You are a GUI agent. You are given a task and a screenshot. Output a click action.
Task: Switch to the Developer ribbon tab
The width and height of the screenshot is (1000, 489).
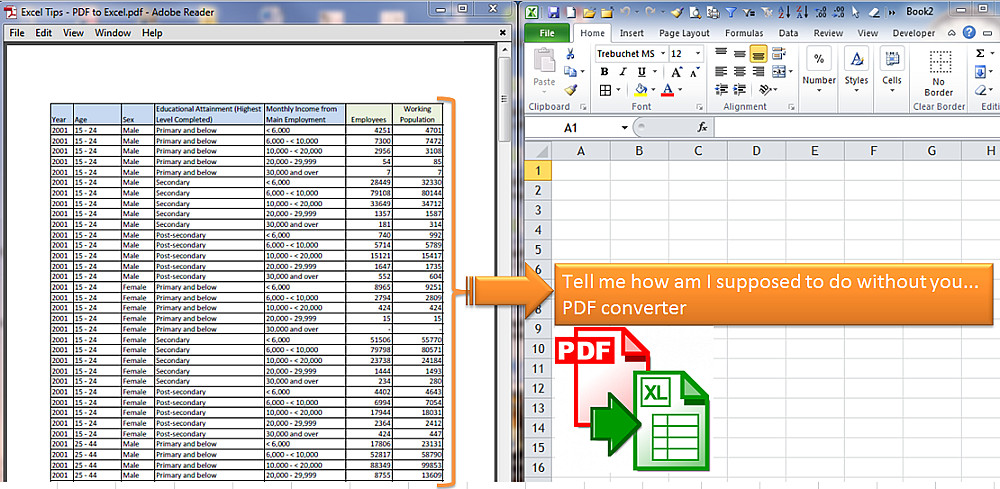tap(913, 33)
